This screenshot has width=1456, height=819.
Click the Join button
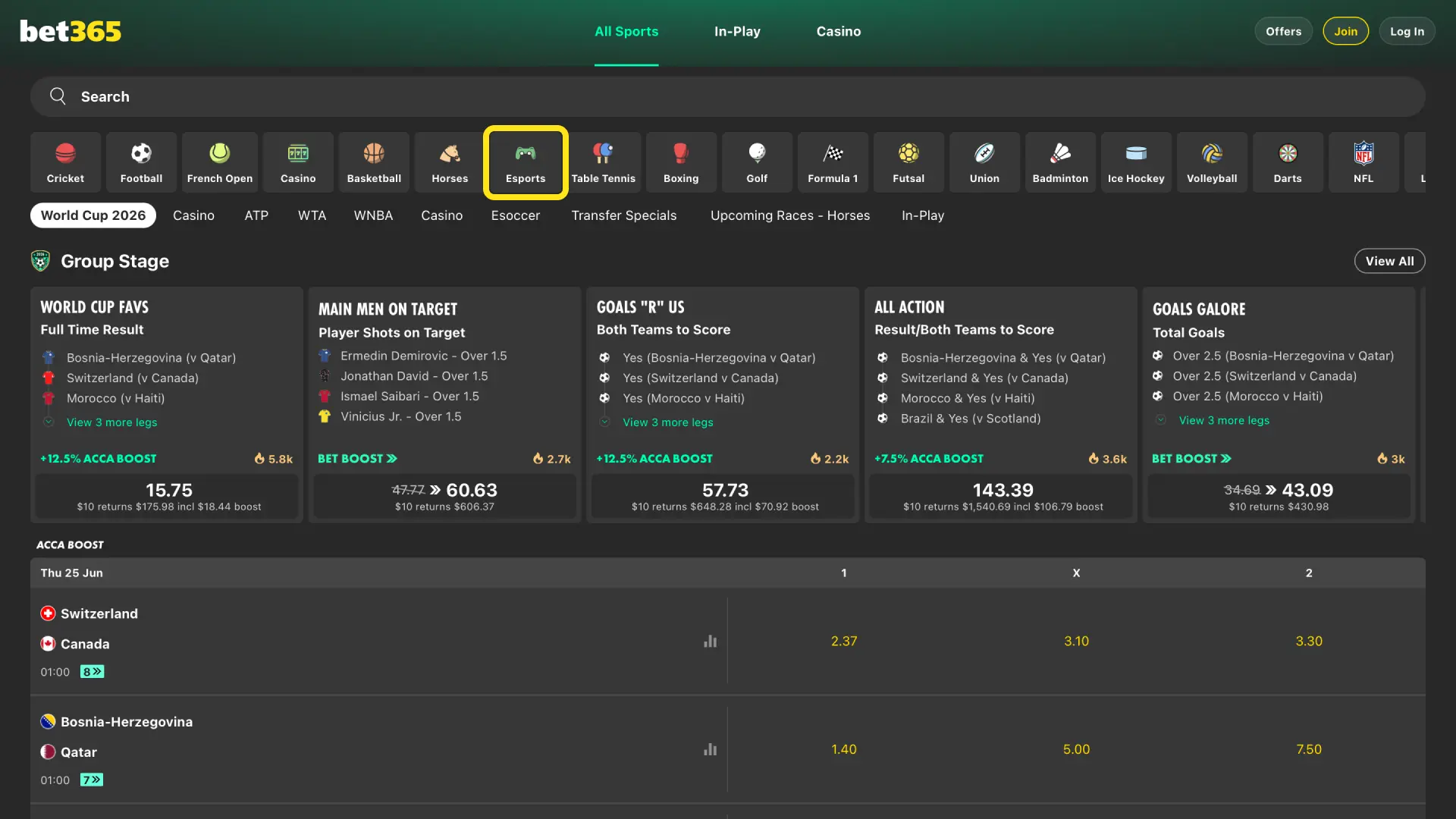[1346, 31]
